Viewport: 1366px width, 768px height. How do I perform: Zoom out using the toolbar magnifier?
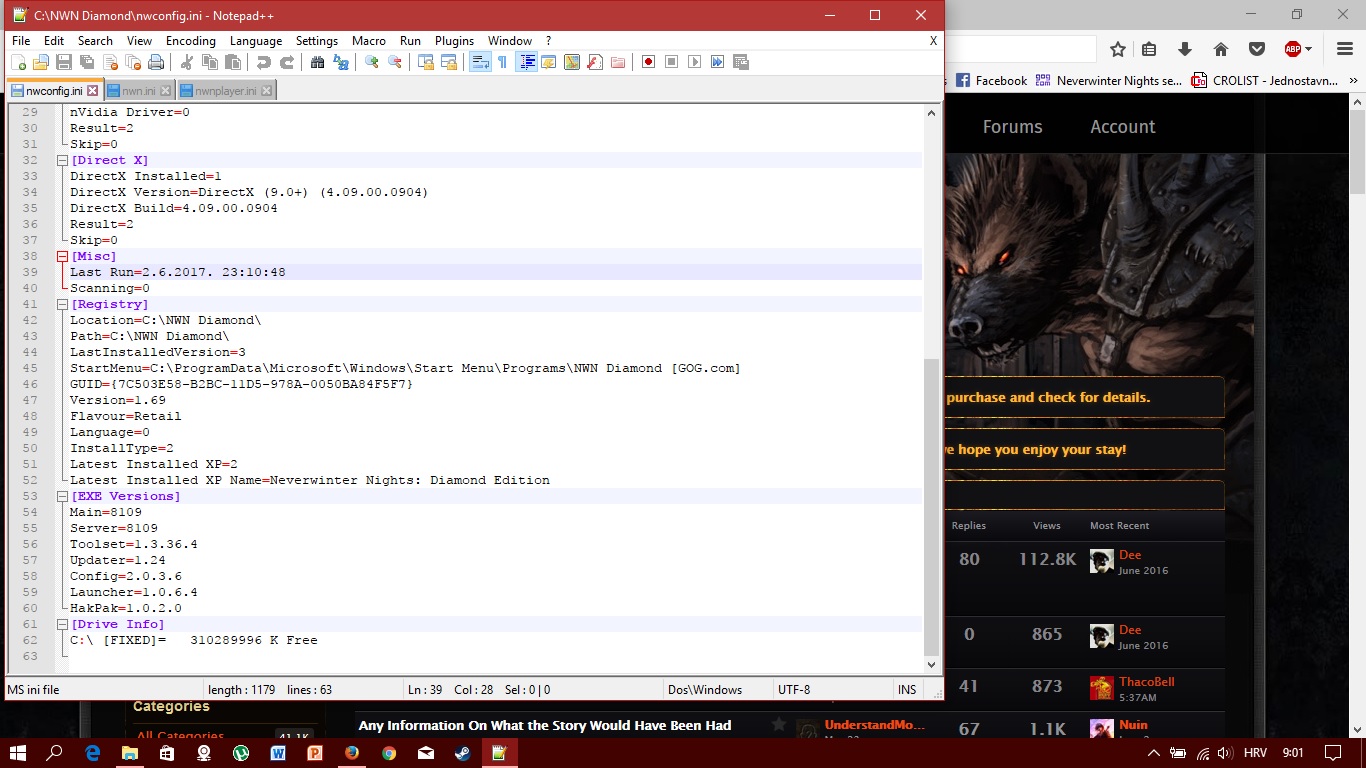(395, 62)
